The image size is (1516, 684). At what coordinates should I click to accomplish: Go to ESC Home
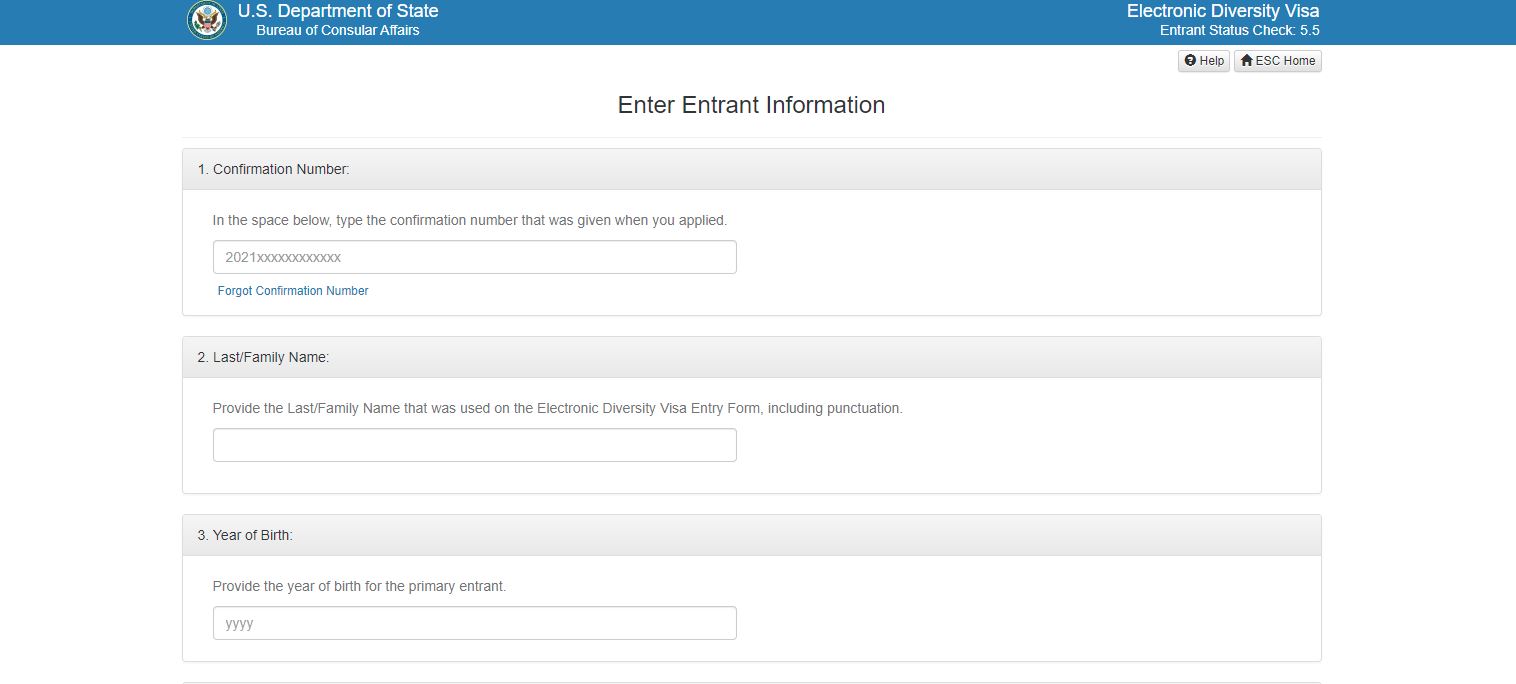tap(1277, 61)
